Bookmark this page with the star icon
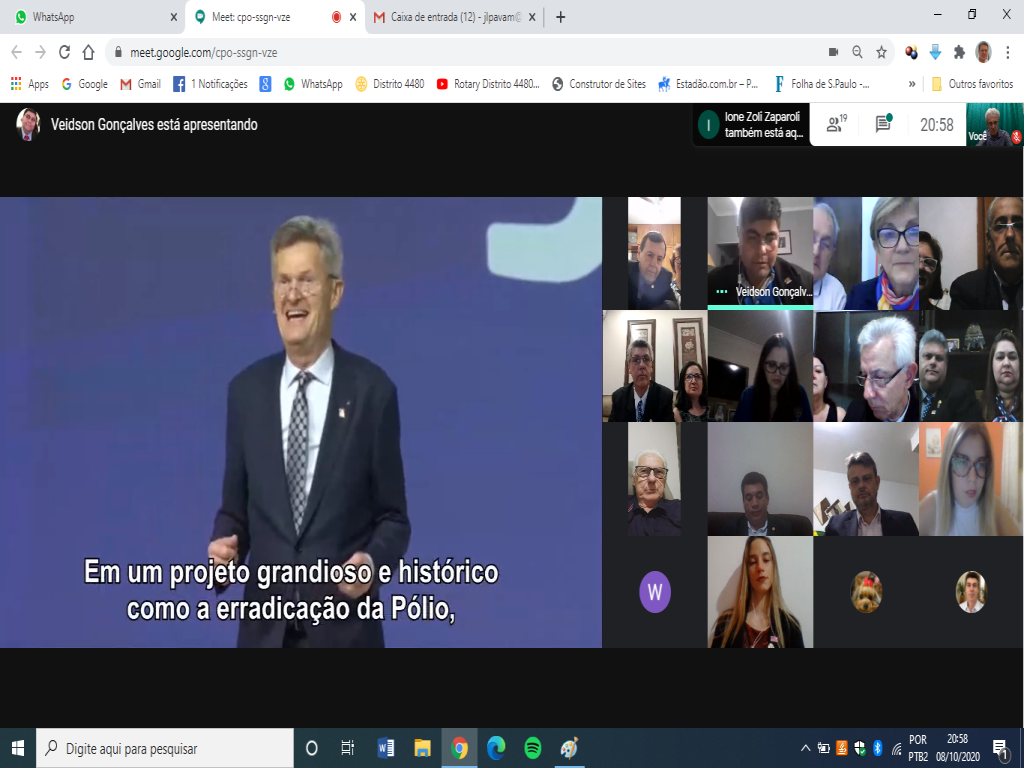1024x768 pixels. pyautogui.click(x=881, y=52)
